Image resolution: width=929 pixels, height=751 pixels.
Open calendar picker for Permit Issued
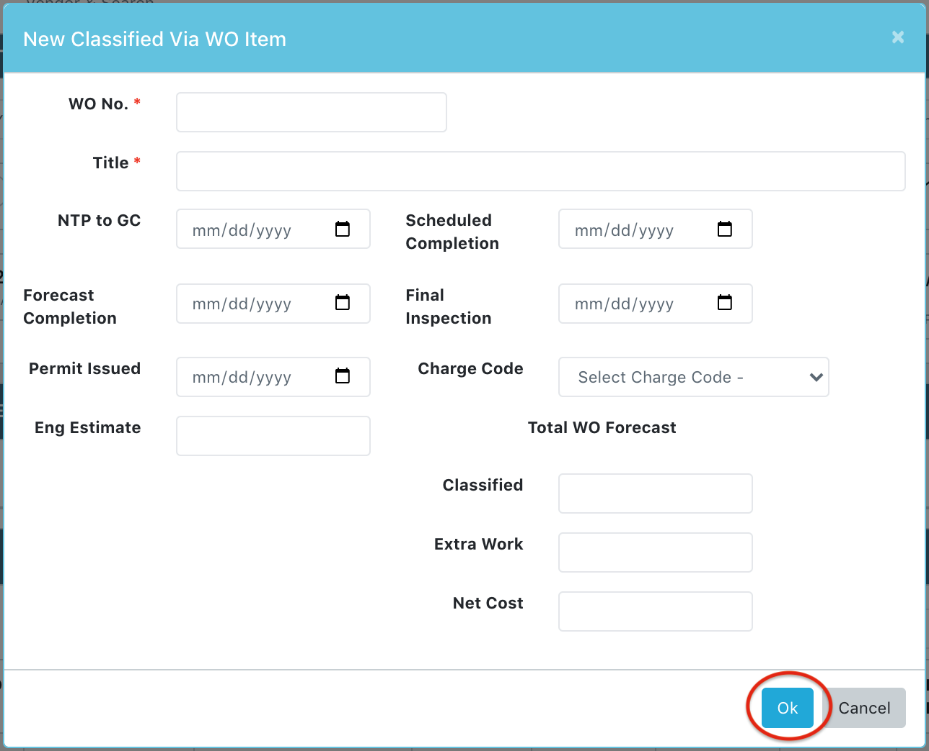[x=342, y=376]
